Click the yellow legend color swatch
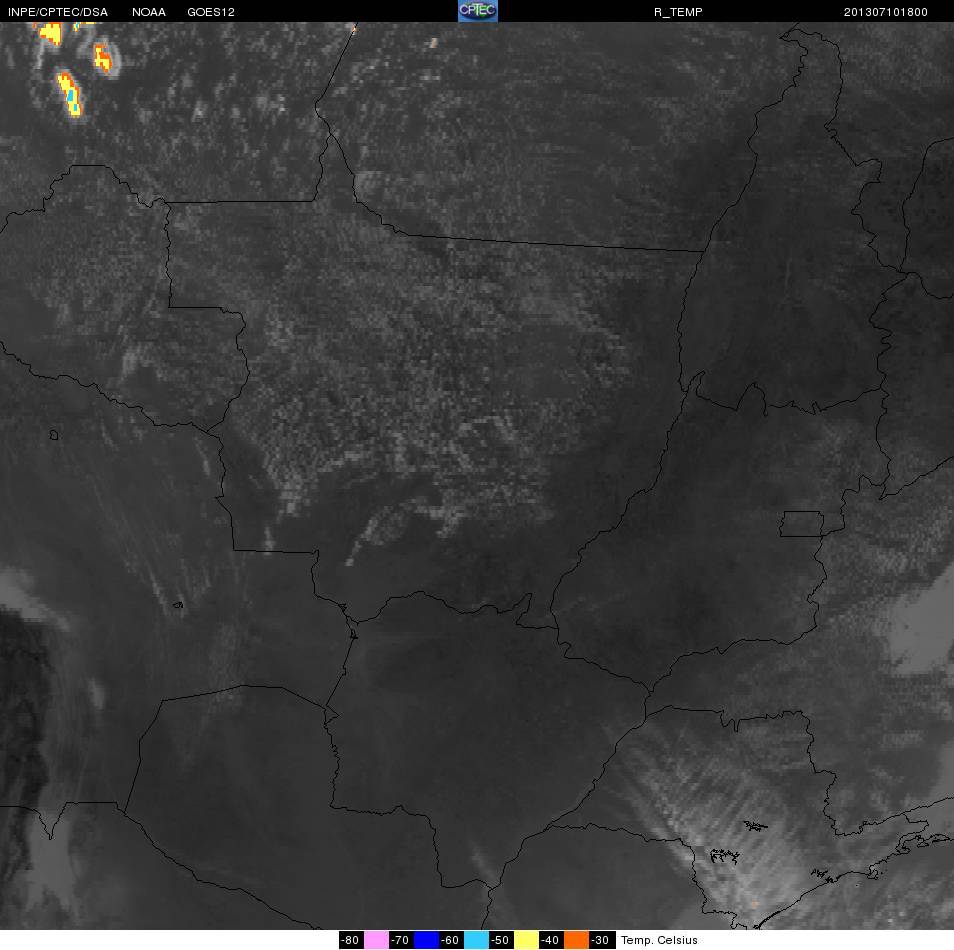The height and width of the screenshot is (950, 954). click(526, 940)
